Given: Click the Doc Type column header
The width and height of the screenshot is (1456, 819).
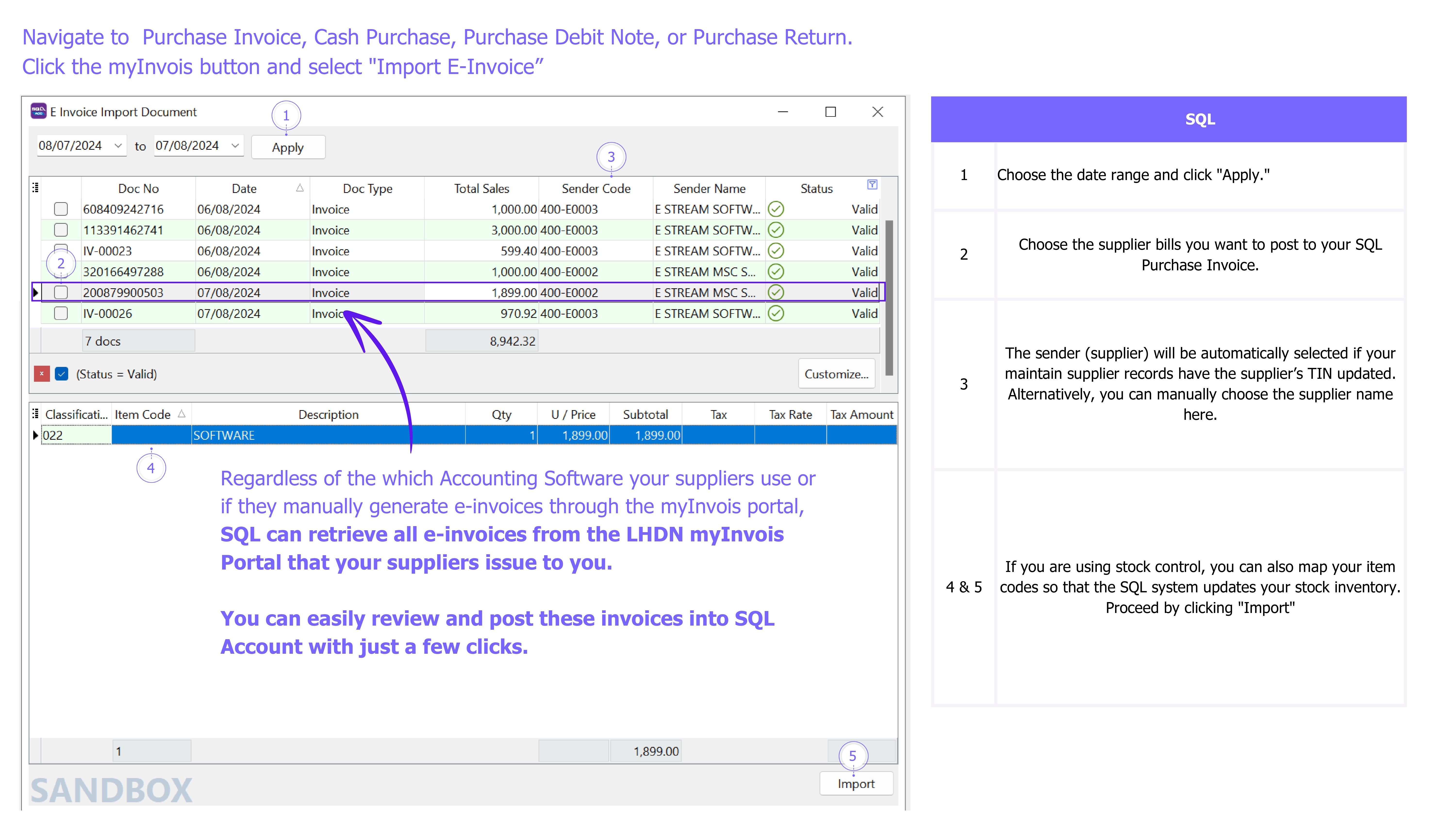Looking at the screenshot, I should tap(367, 188).
